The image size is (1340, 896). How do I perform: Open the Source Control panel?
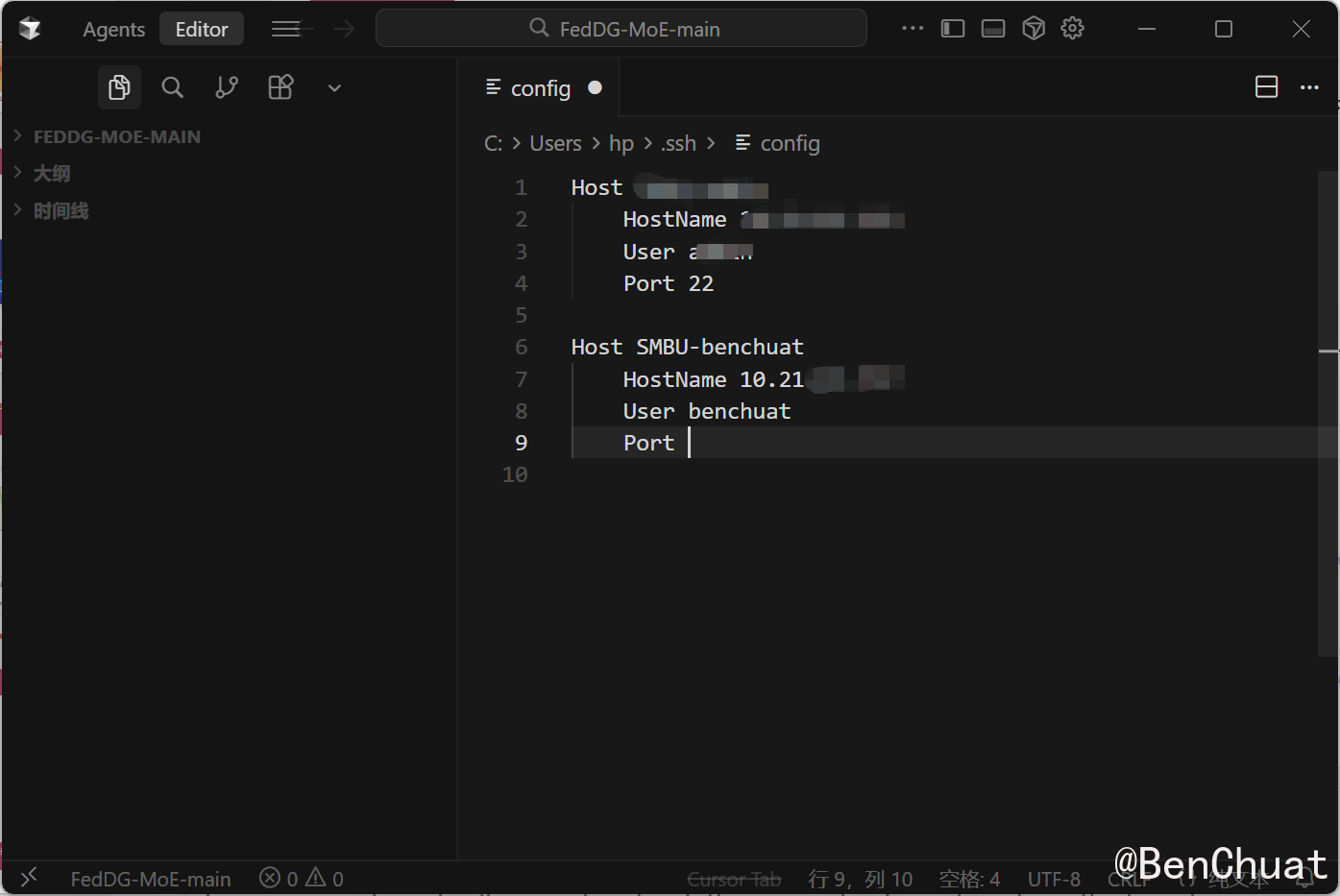227,88
